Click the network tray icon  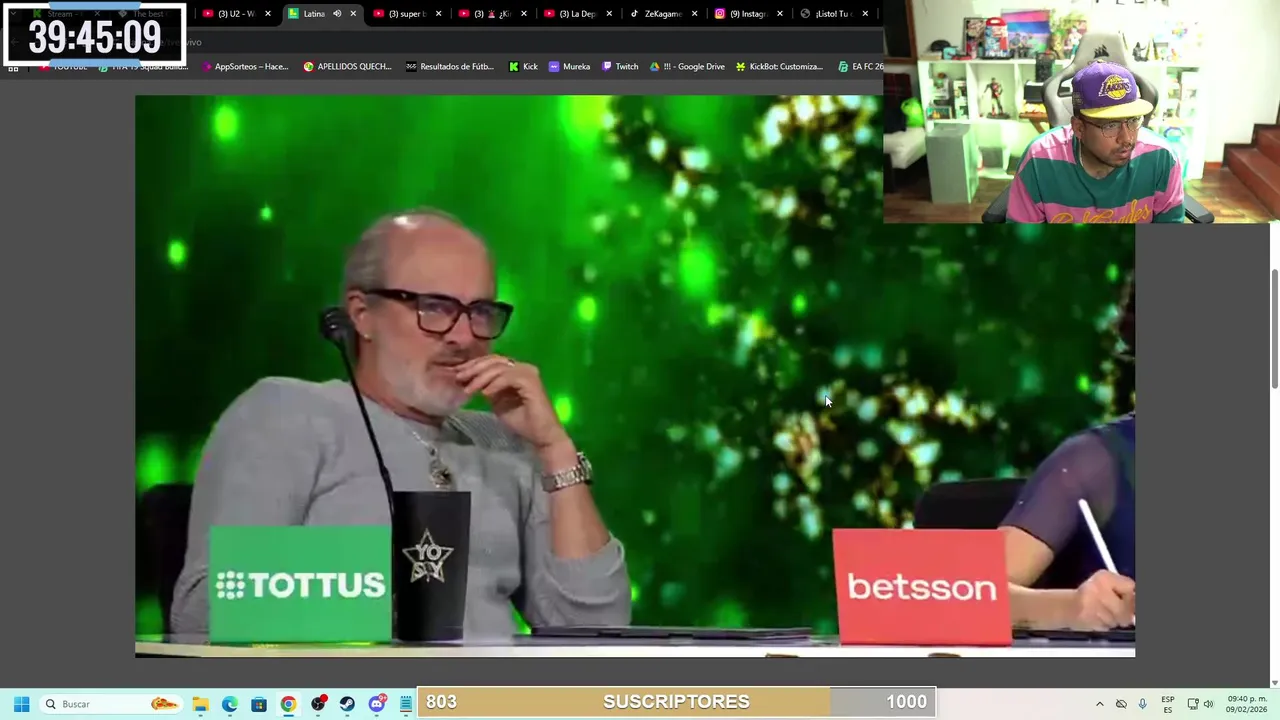pyautogui.click(x=1193, y=704)
